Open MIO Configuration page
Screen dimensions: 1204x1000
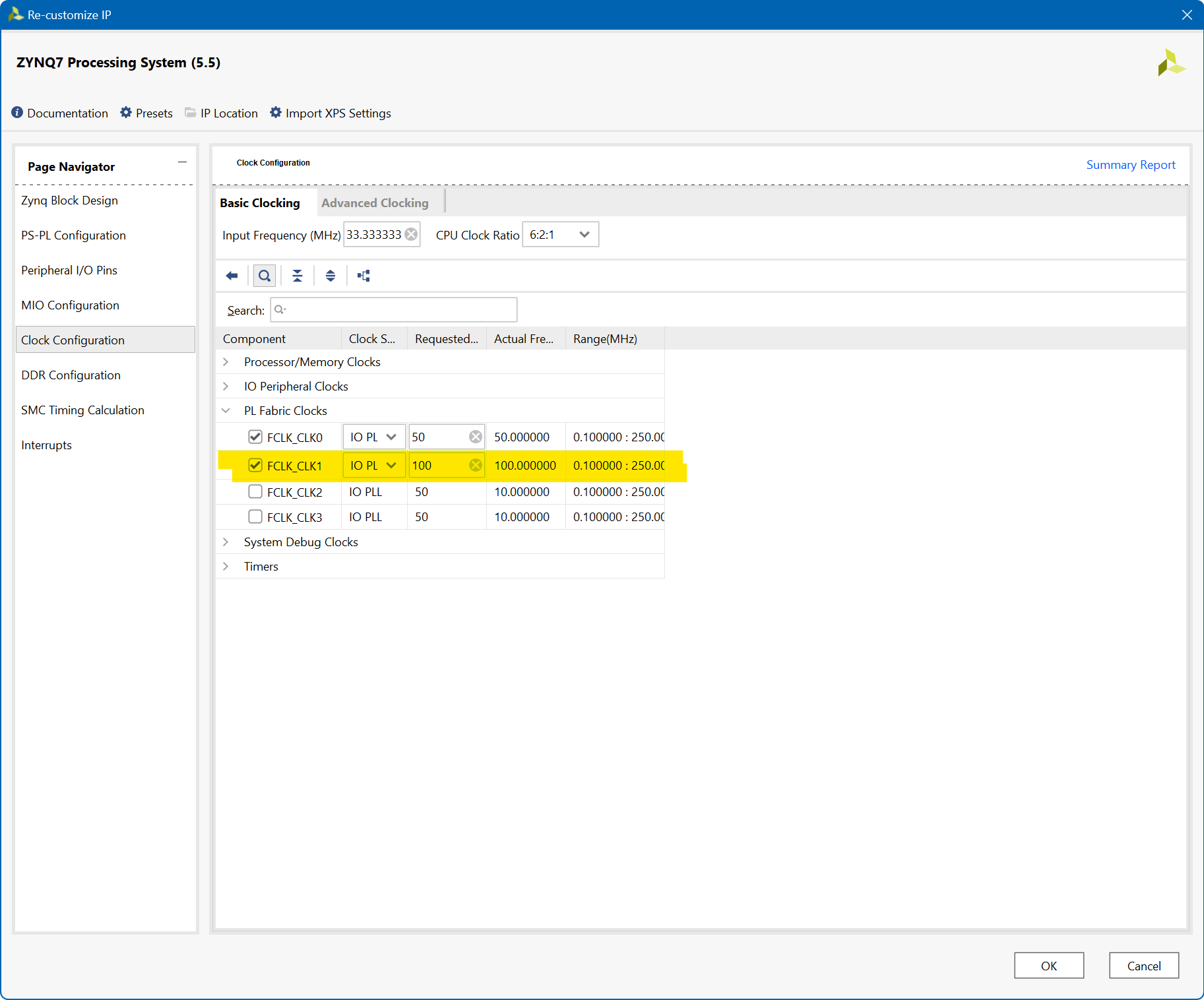[x=70, y=305]
